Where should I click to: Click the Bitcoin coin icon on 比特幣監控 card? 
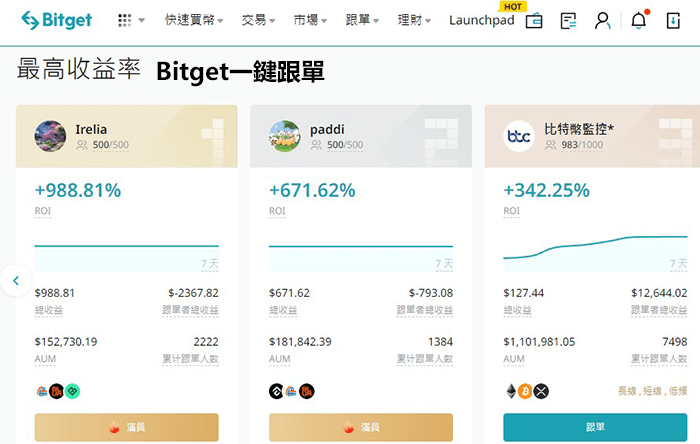point(525,391)
